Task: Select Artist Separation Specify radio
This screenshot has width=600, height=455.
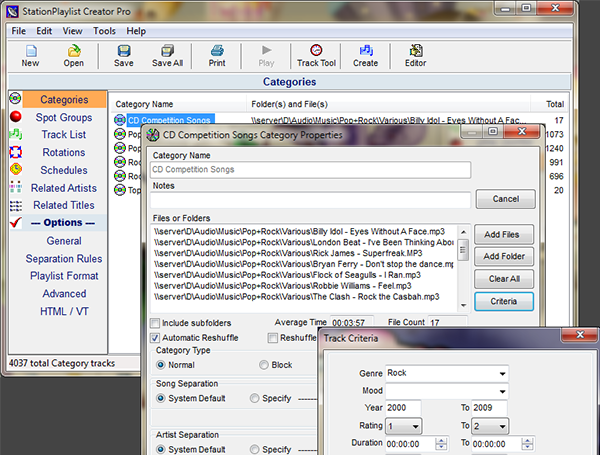Action: tap(254, 449)
